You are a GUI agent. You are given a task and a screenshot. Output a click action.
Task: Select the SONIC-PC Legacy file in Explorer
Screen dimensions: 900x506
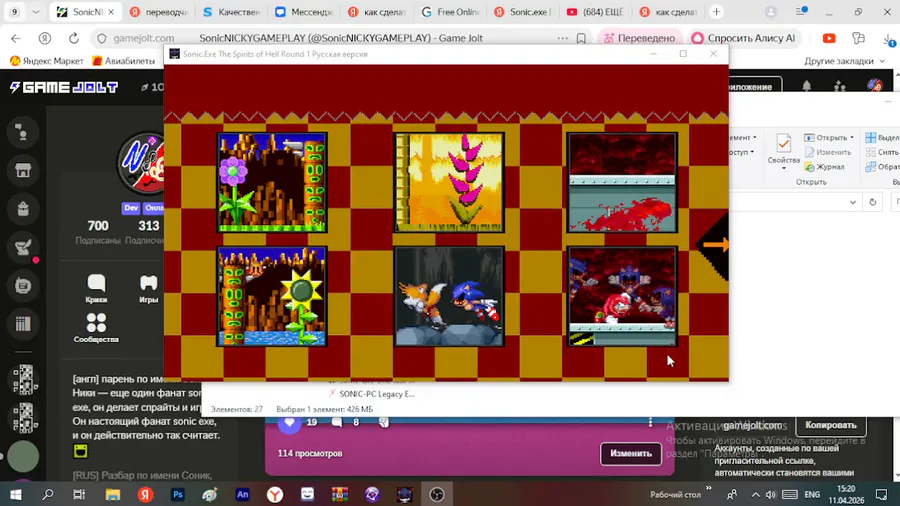[372, 394]
